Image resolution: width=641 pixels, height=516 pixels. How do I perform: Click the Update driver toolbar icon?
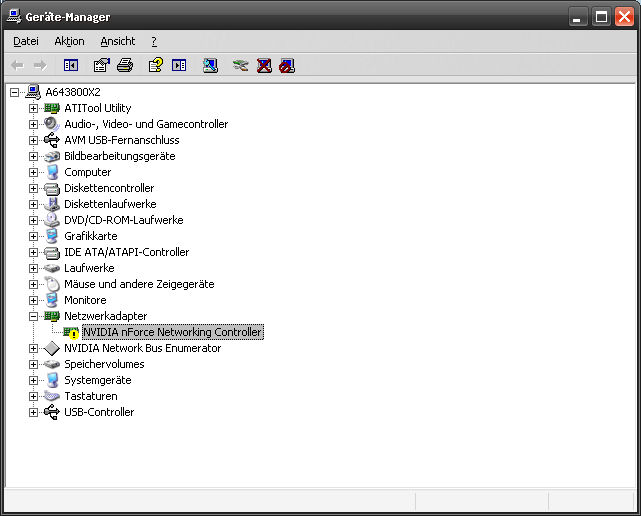(241, 65)
